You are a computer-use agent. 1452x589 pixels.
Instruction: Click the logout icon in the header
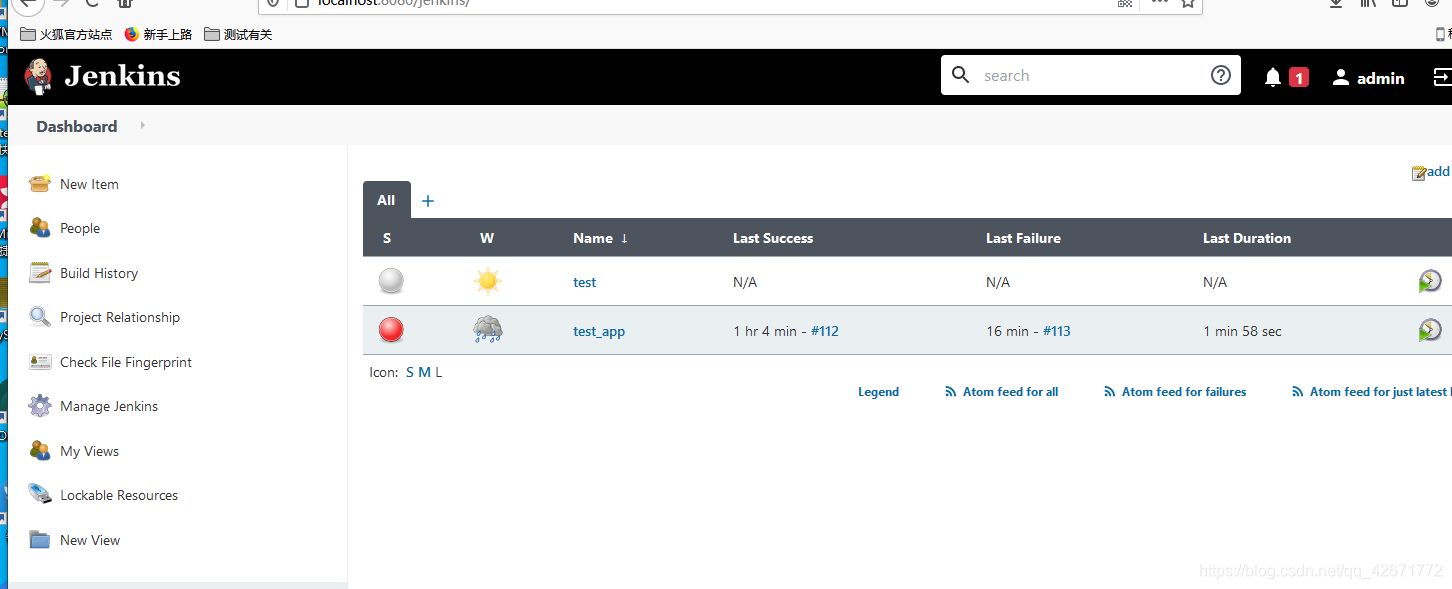(1443, 77)
